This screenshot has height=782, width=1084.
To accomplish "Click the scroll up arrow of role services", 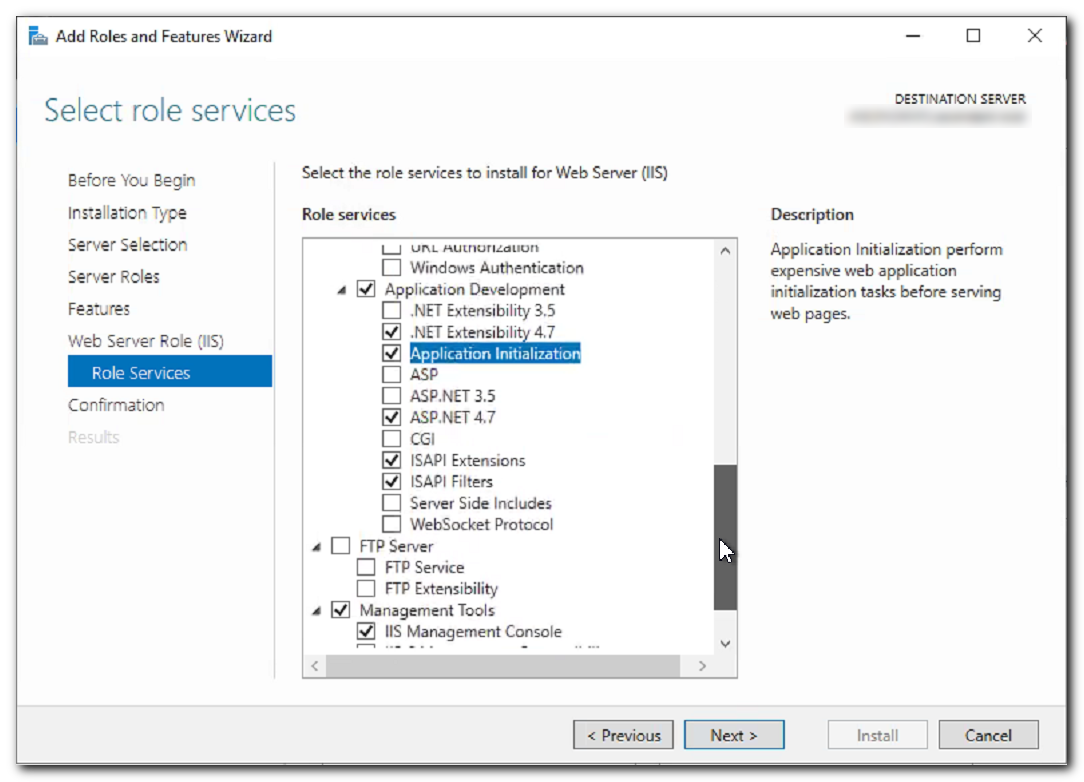I will click(x=725, y=251).
